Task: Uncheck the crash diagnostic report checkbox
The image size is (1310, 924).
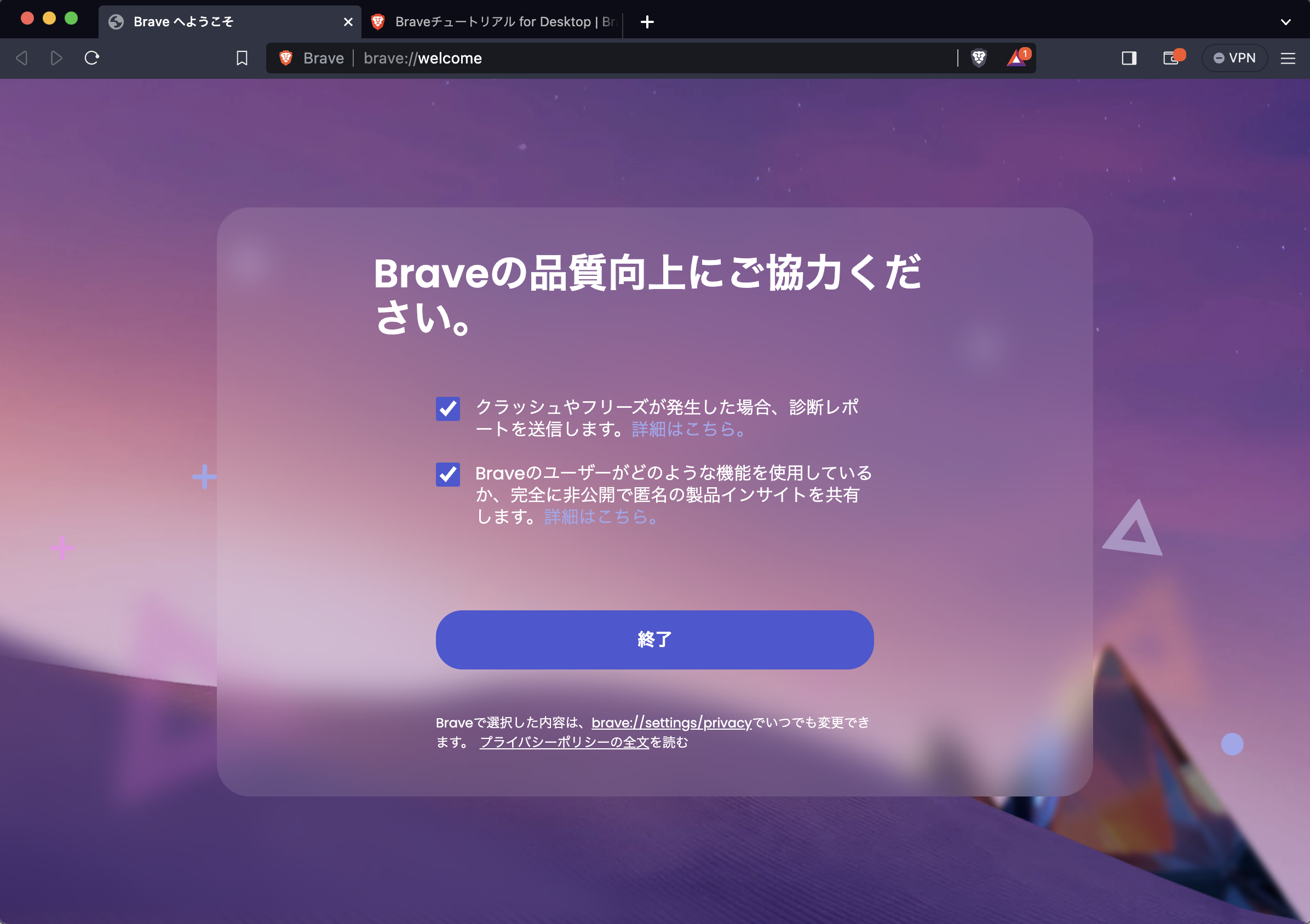Action: pyautogui.click(x=448, y=408)
